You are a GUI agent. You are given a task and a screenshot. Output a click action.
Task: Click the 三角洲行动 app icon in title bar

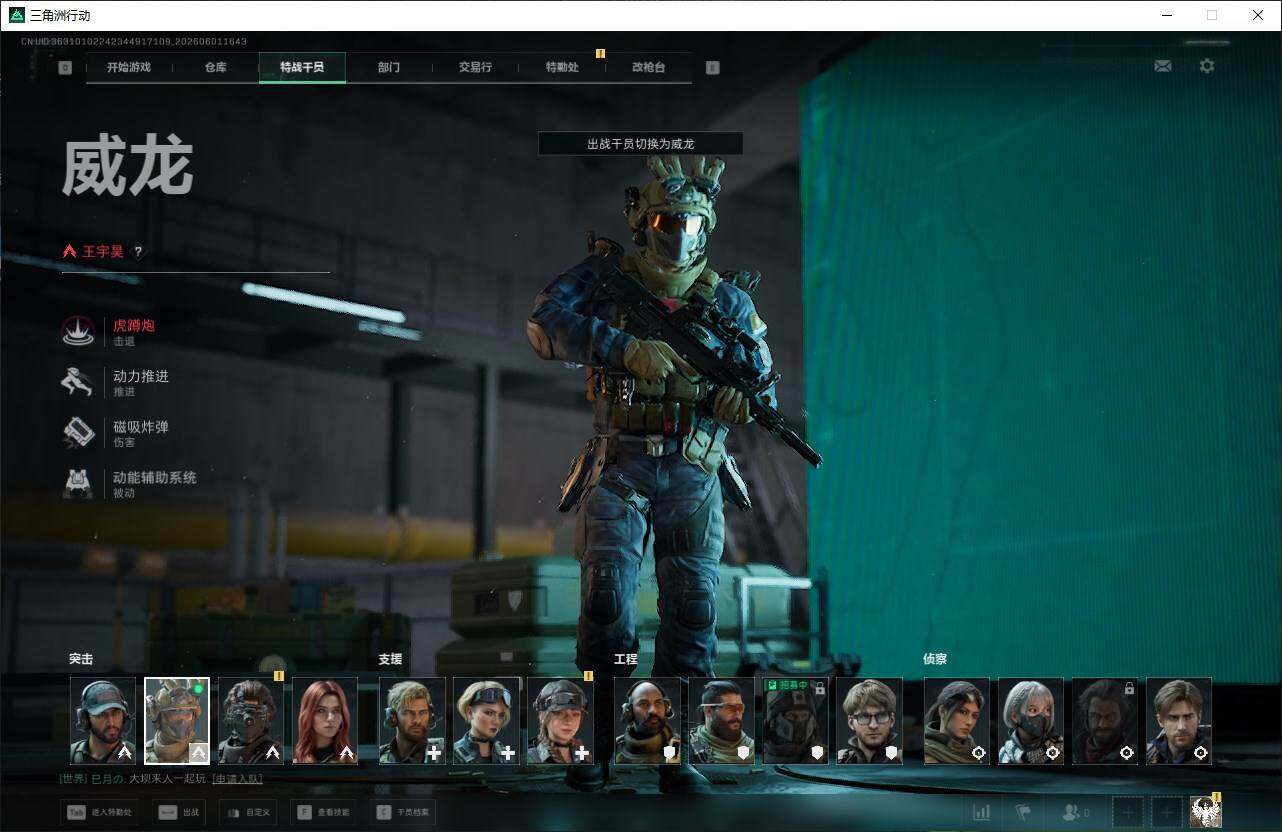(16, 15)
